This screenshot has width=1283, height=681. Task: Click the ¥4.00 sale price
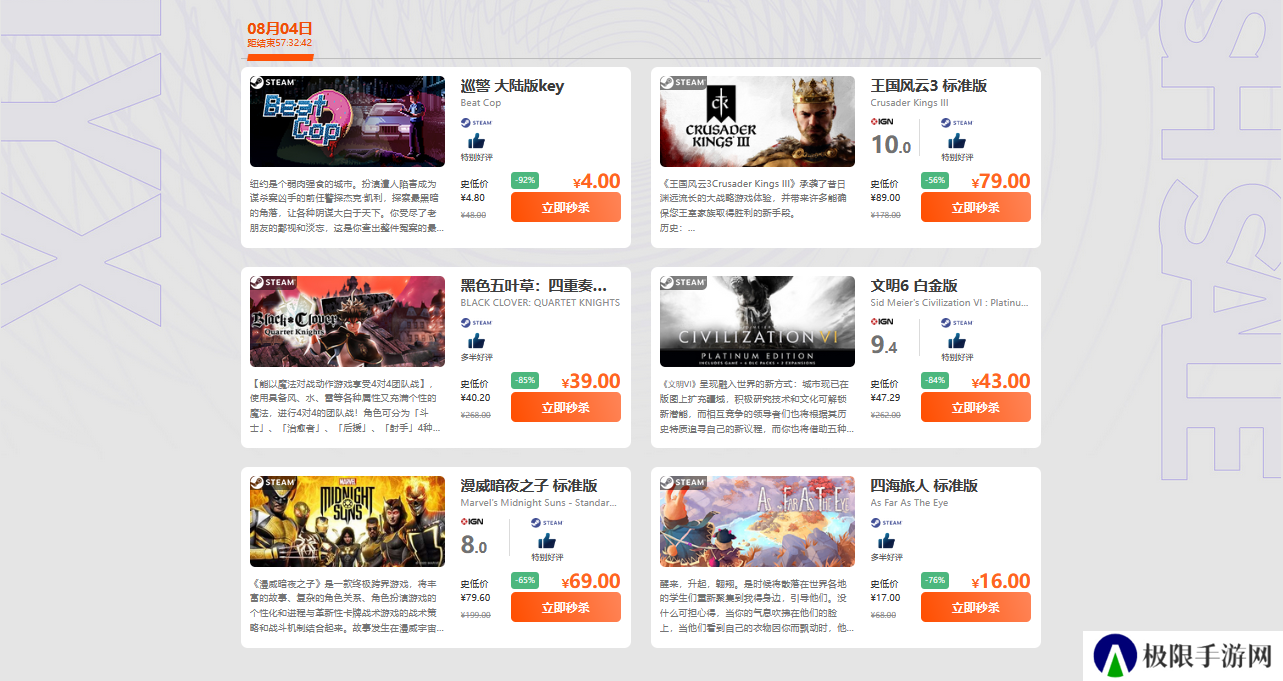597,181
